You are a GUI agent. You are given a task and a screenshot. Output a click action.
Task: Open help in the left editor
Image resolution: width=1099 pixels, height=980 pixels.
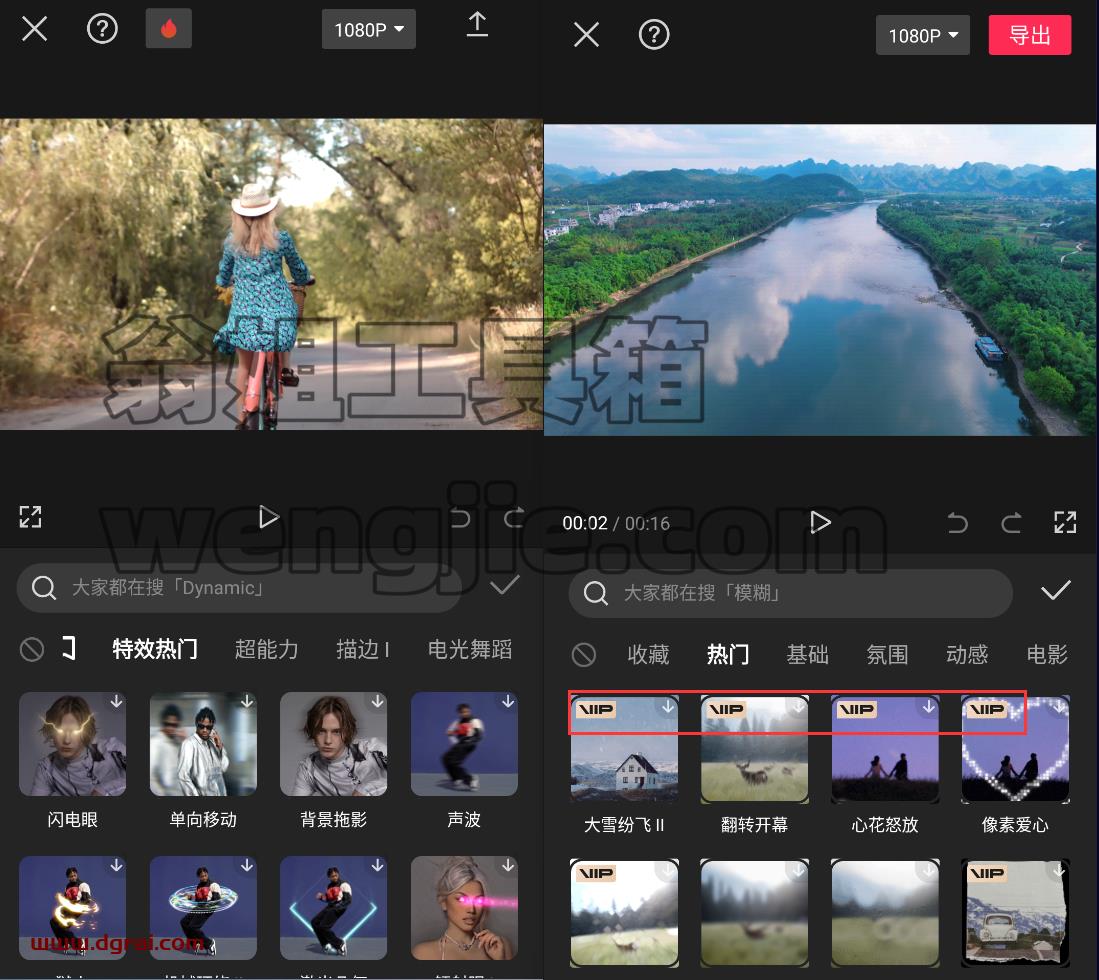pos(102,29)
